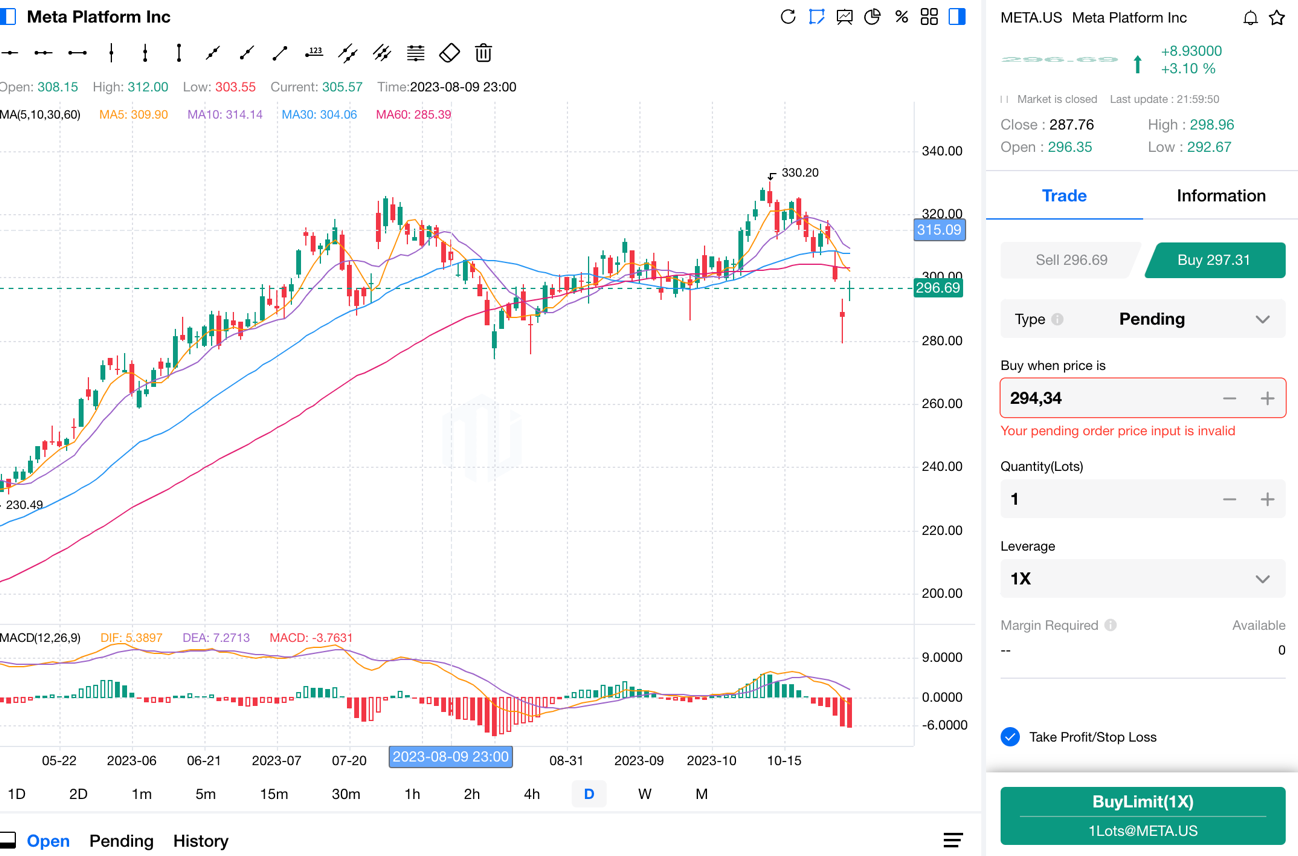Click the percent sign icon
The image size is (1298, 856).
[x=901, y=17]
